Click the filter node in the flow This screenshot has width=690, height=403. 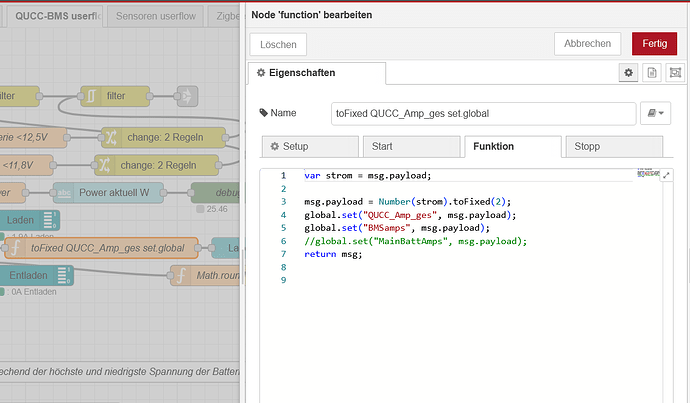pos(116,95)
